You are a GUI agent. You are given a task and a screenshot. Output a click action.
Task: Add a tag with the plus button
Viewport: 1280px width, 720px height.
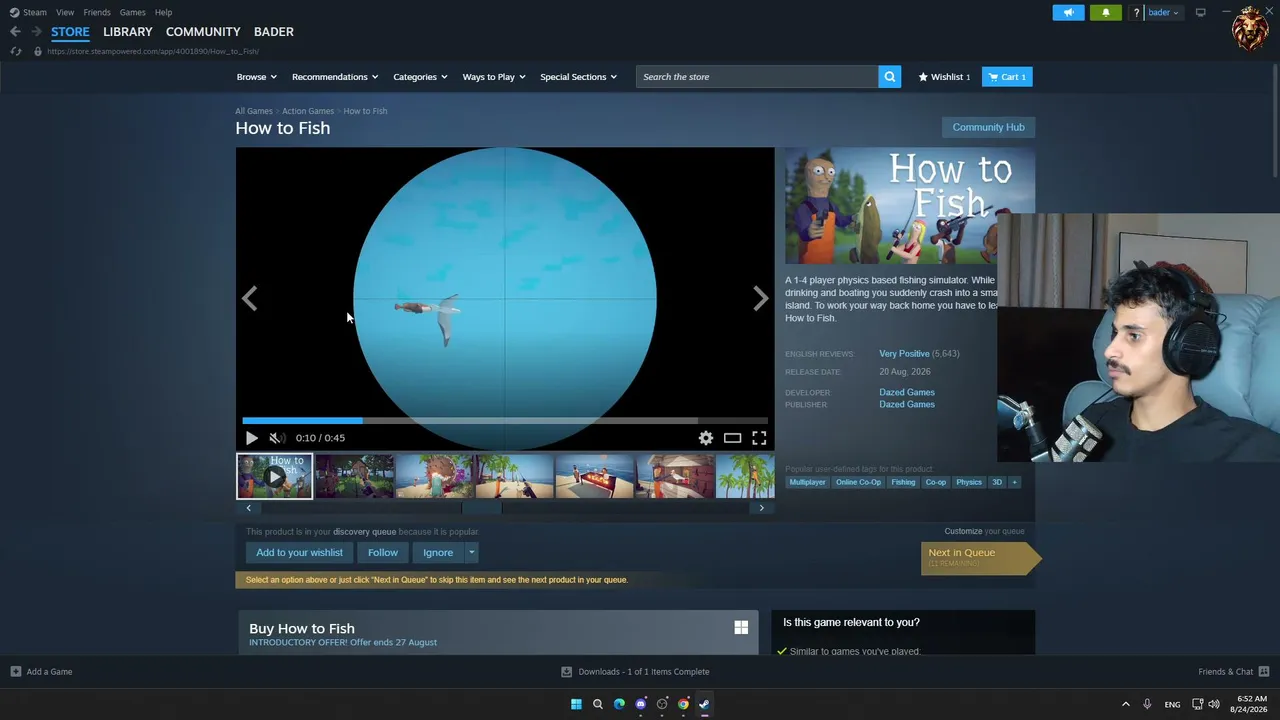tap(1014, 482)
